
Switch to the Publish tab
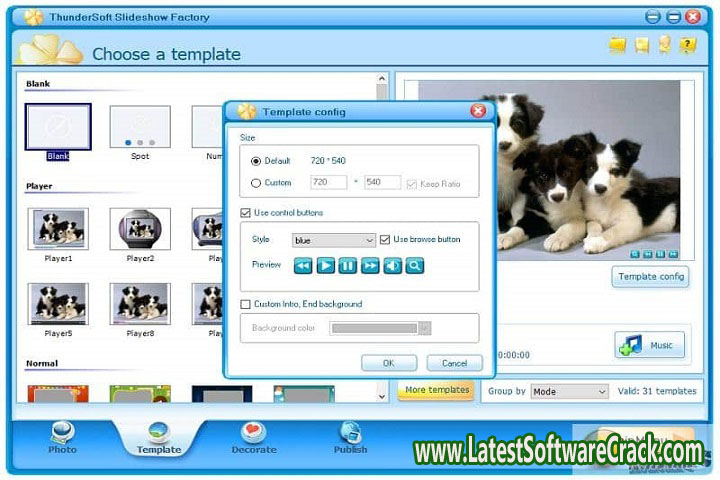[350, 438]
